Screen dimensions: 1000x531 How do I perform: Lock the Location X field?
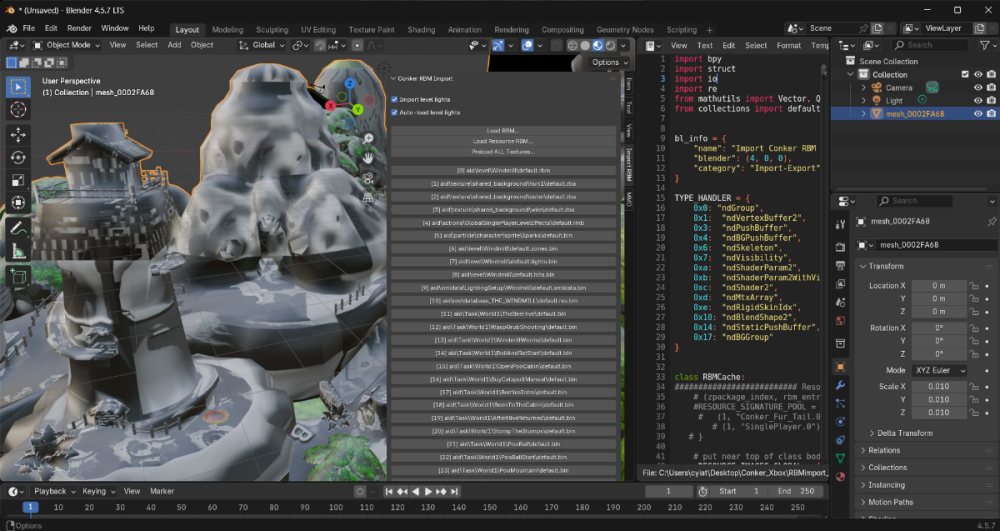pyautogui.click(x=974, y=286)
